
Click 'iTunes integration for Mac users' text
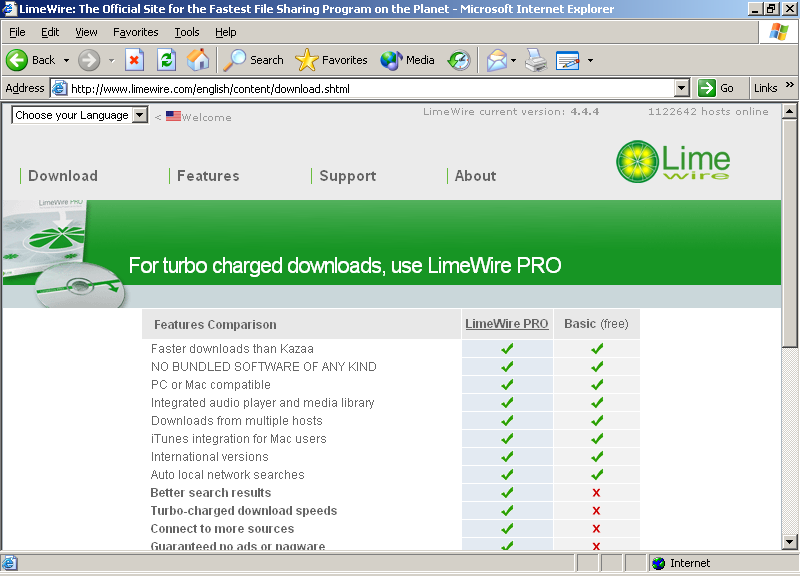click(x=239, y=439)
